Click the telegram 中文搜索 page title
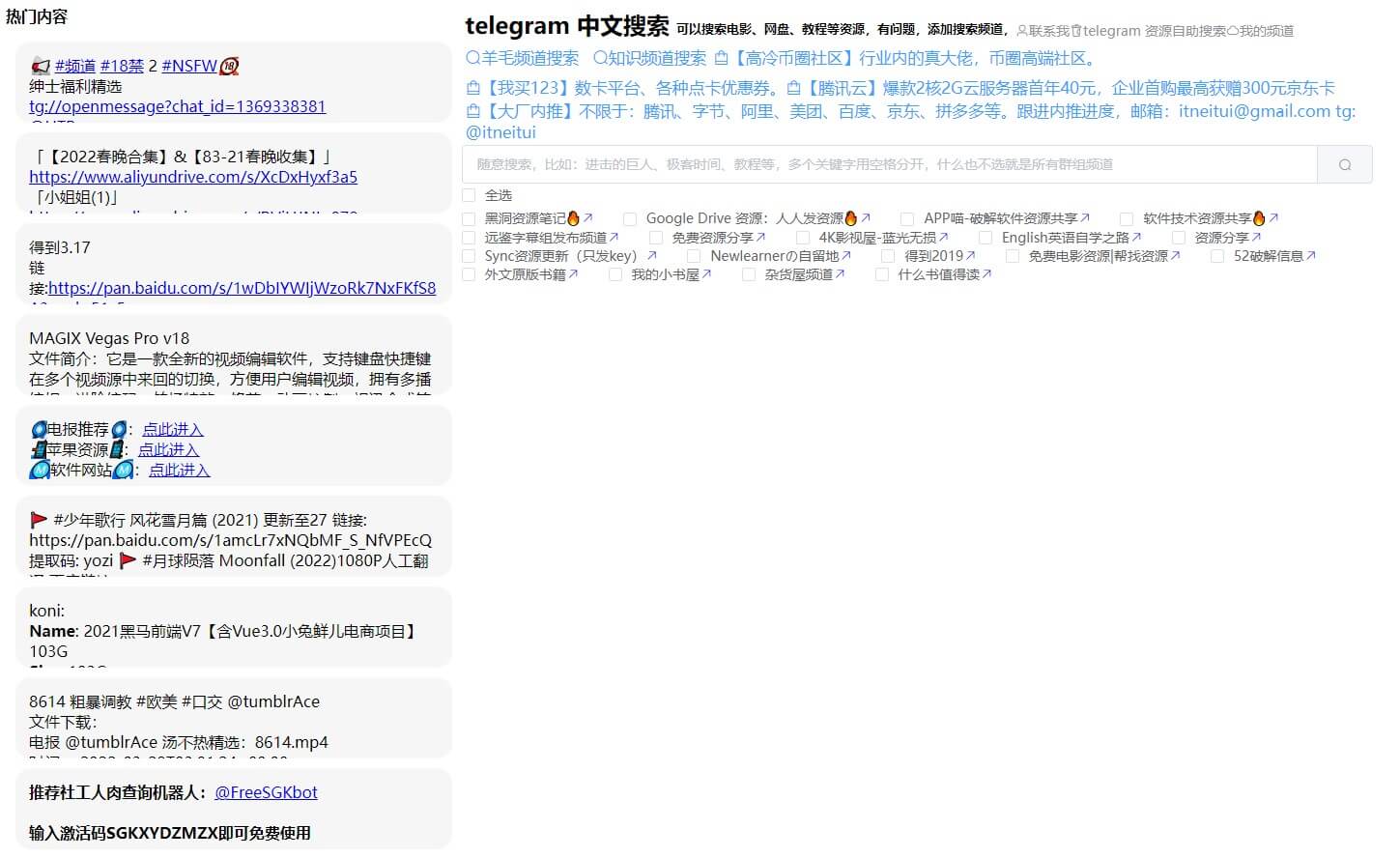The image size is (1400, 858). [x=567, y=26]
